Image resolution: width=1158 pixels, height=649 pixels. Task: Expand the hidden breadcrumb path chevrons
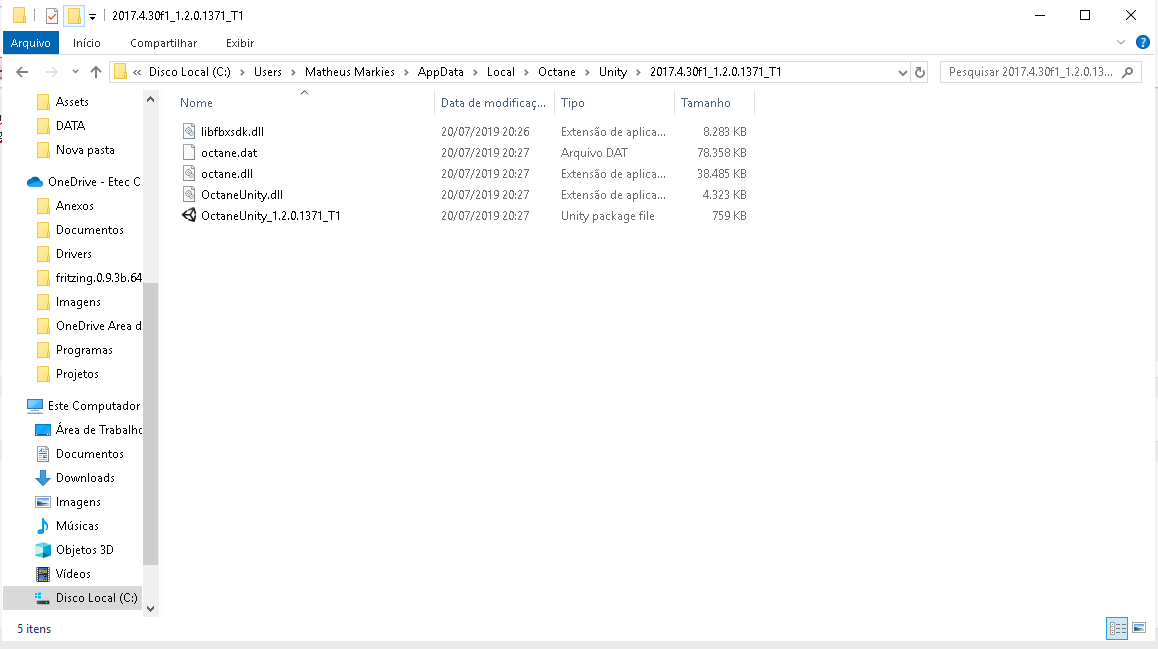tap(137, 72)
